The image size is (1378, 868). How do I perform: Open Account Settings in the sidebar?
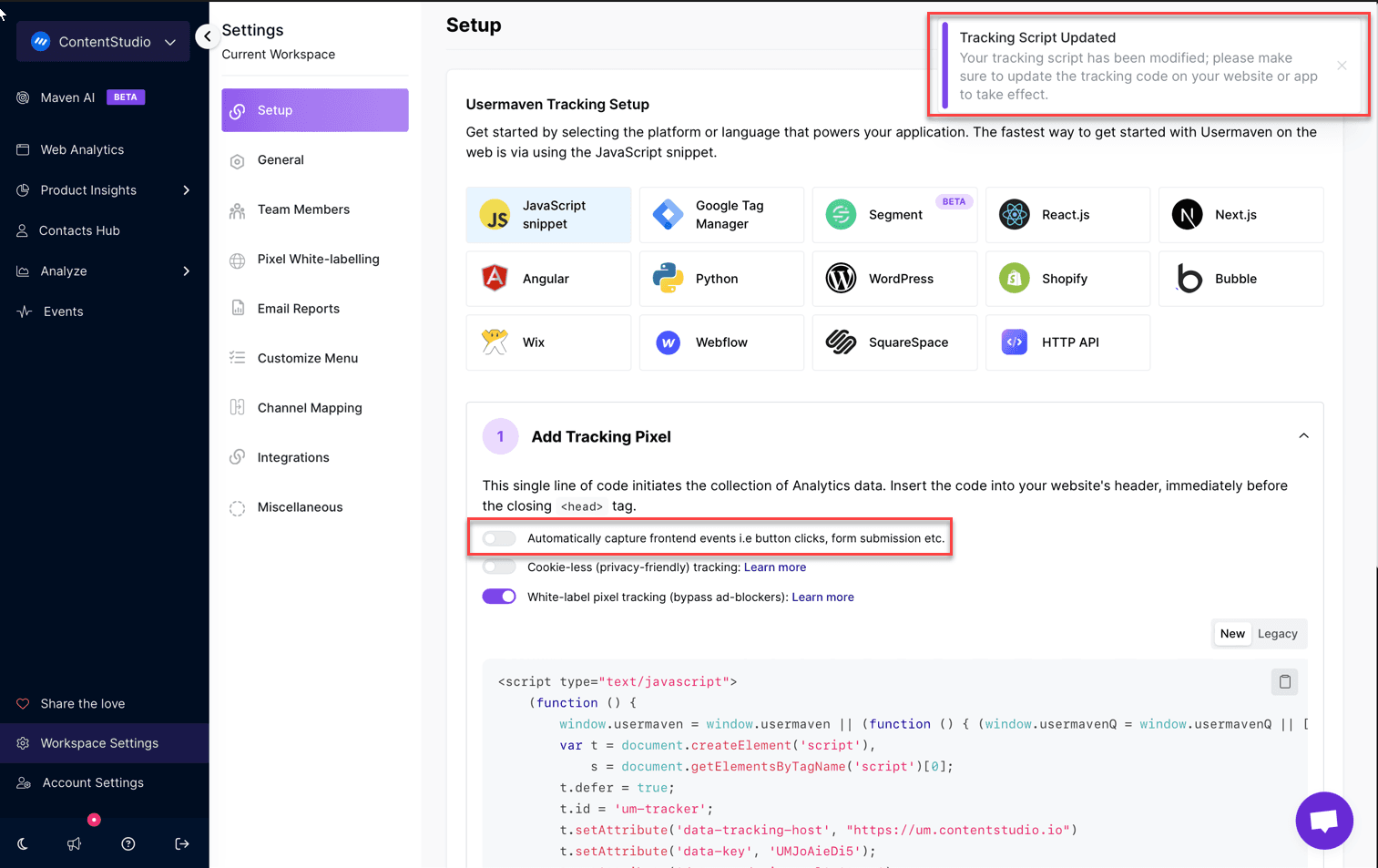[93, 782]
